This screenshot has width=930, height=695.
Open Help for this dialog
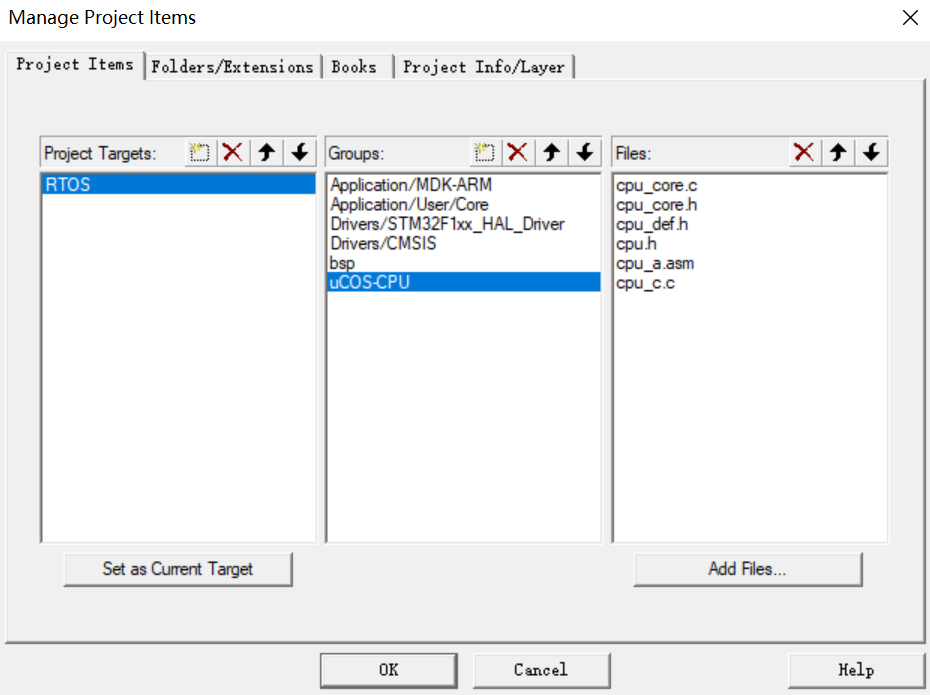coord(856,670)
